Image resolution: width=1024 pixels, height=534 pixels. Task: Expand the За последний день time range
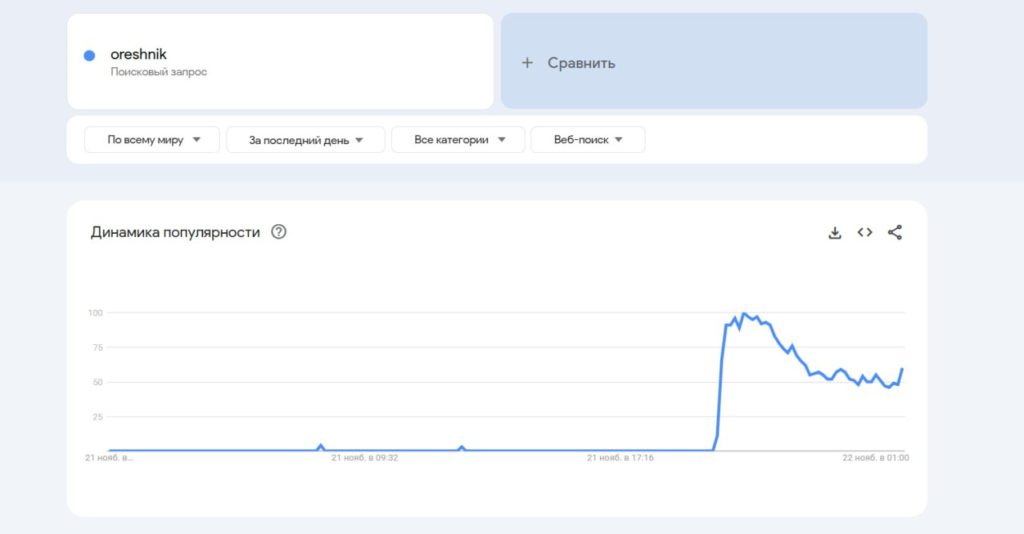305,140
